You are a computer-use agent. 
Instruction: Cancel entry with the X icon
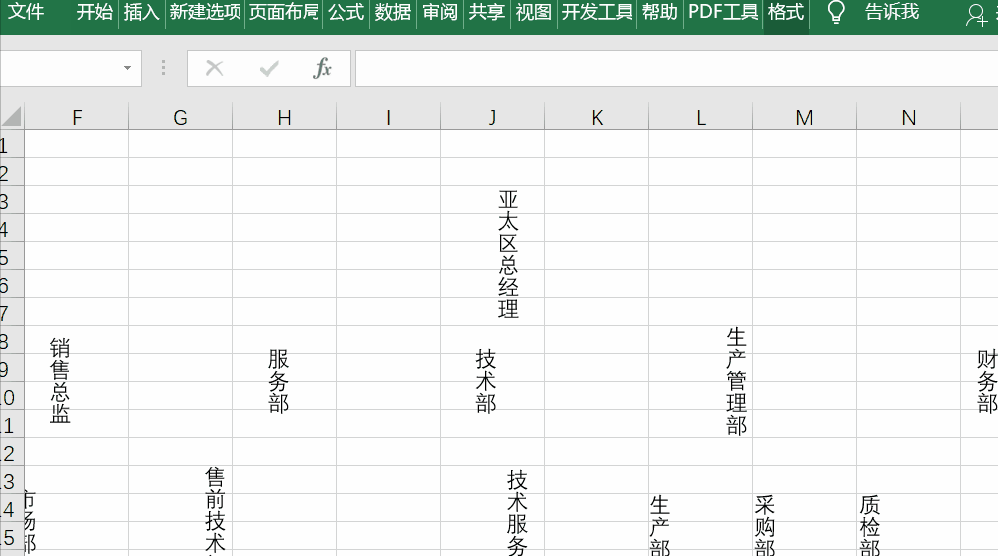(214, 68)
